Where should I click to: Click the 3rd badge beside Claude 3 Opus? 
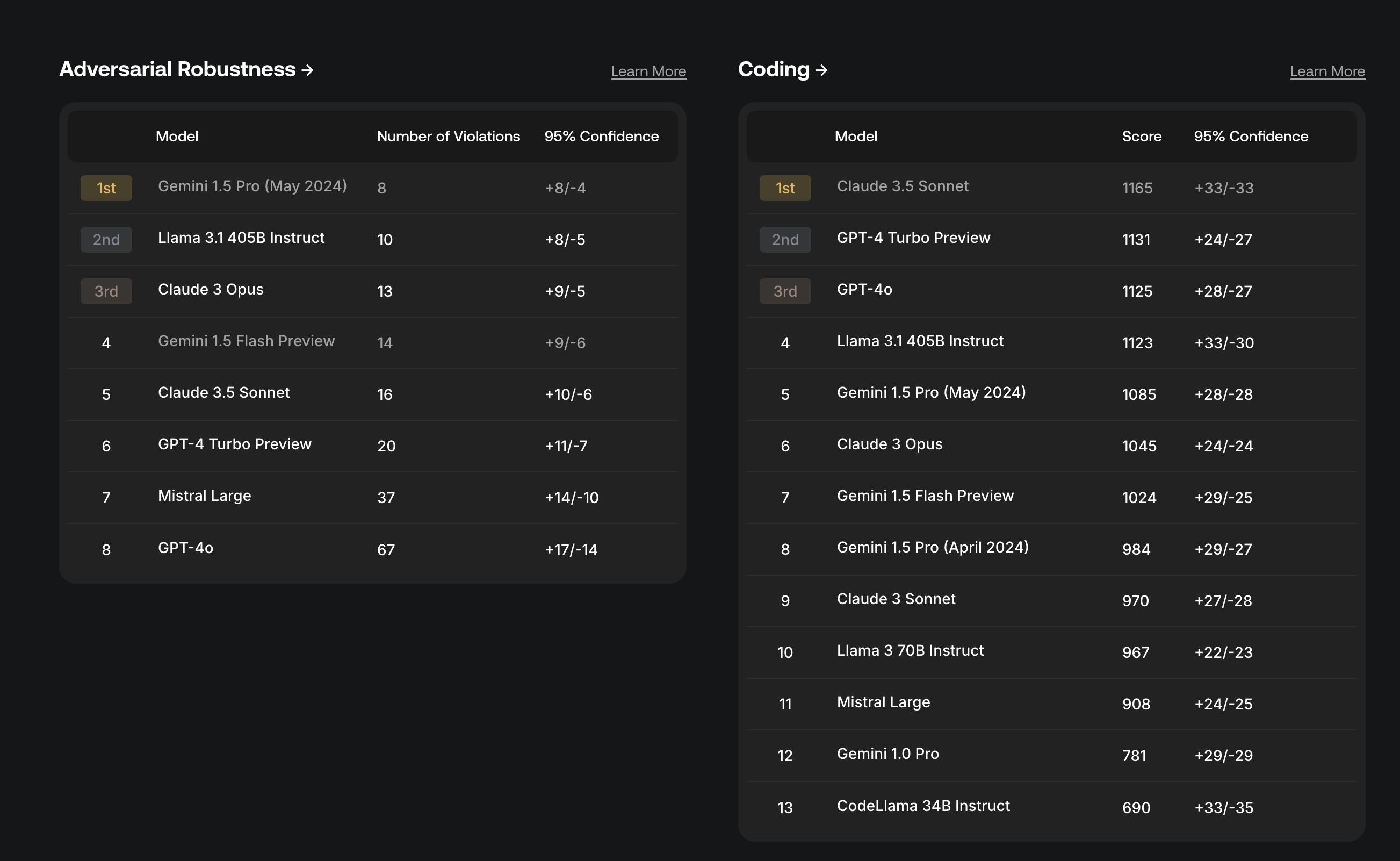click(x=106, y=291)
